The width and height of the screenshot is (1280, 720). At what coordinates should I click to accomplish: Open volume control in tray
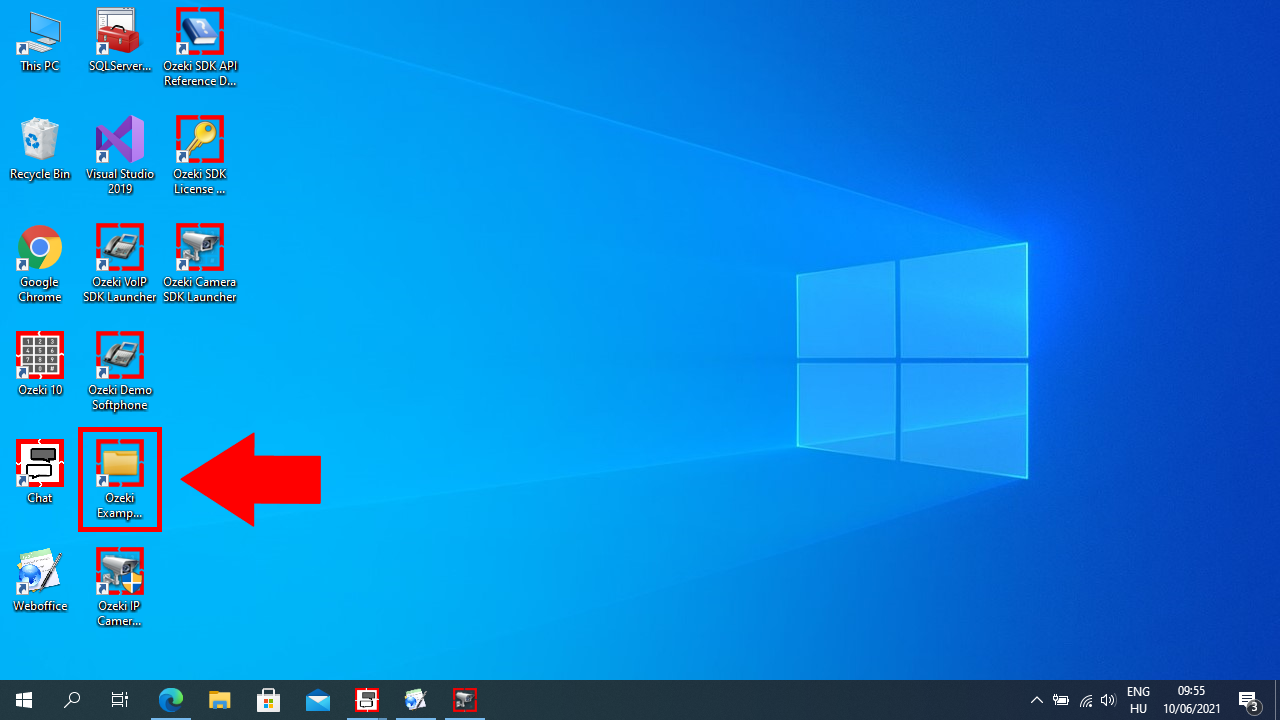click(1108, 700)
